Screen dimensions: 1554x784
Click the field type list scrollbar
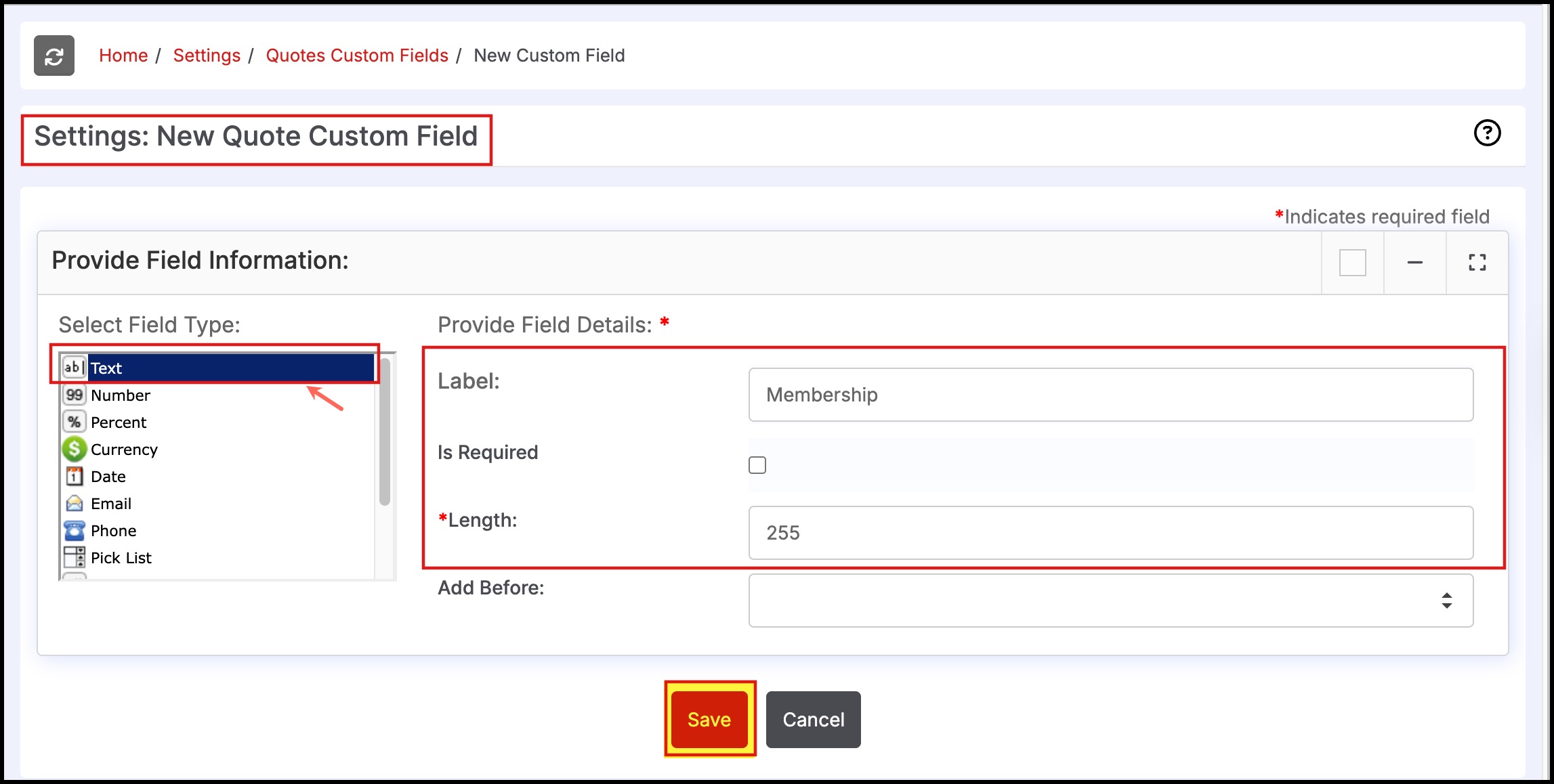click(x=385, y=432)
